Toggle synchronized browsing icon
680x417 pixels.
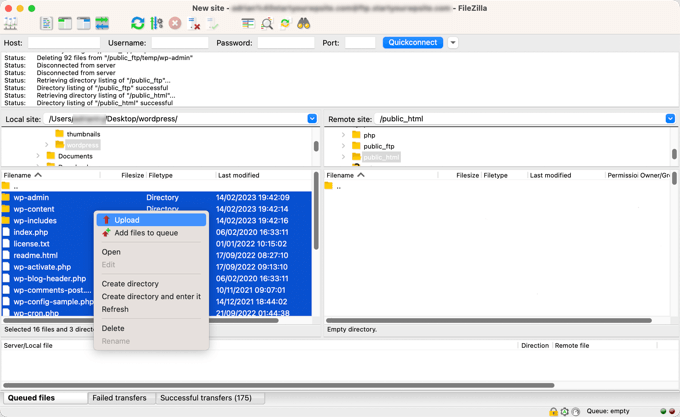(x=285, y=23)
